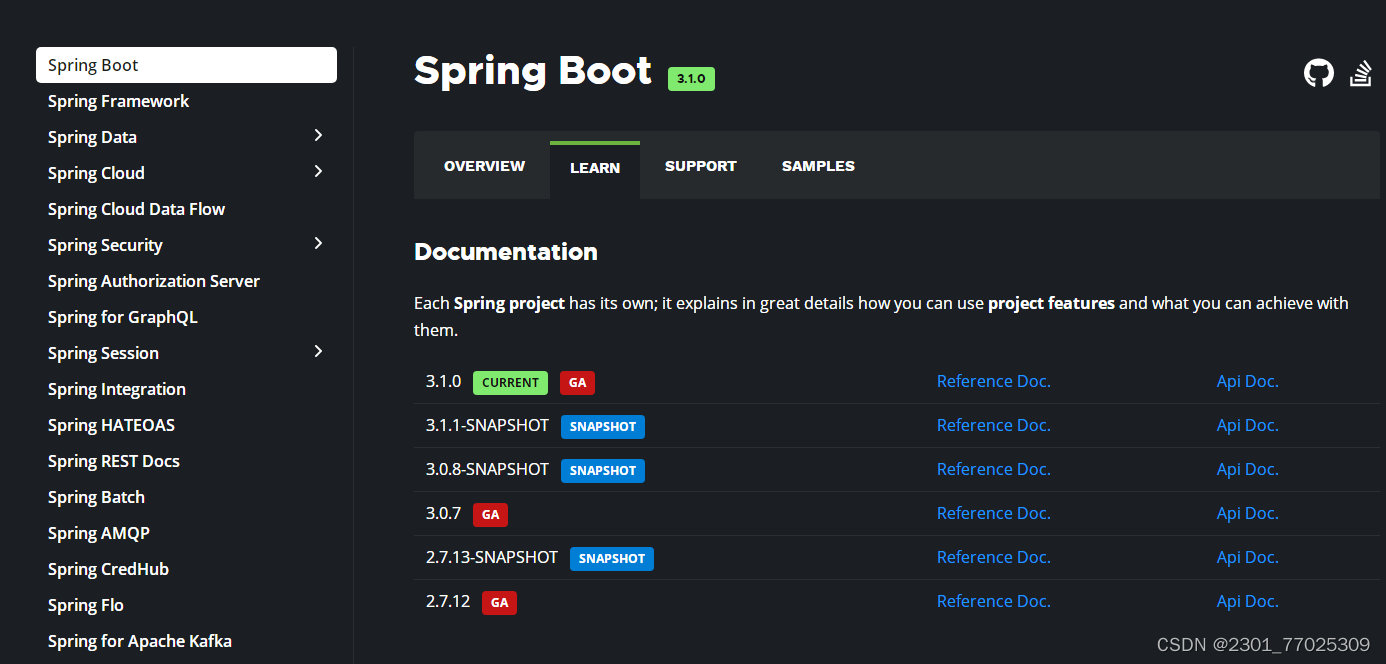Viewport: 1386px width, 664px height.
Task: Open Reference Doc. for 2.7.13-SNAPSHOT
Action: (x=993, y=557)
